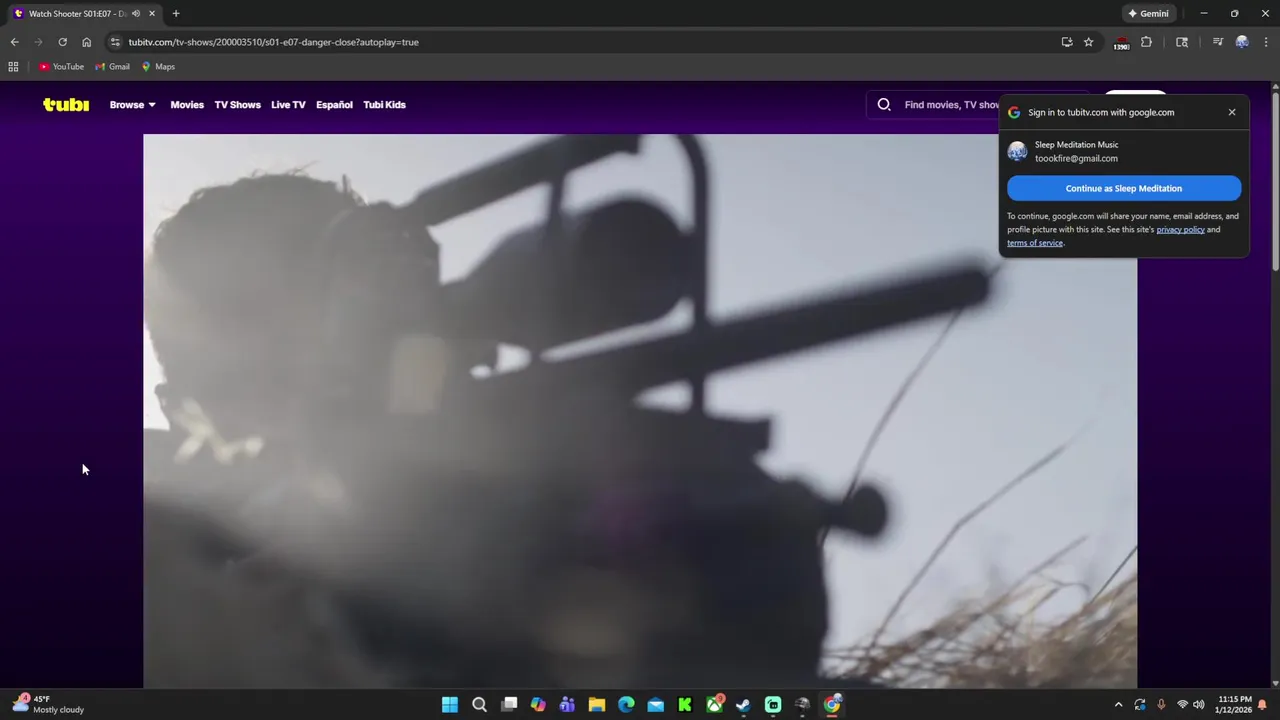Open a new browser tab

176,14
